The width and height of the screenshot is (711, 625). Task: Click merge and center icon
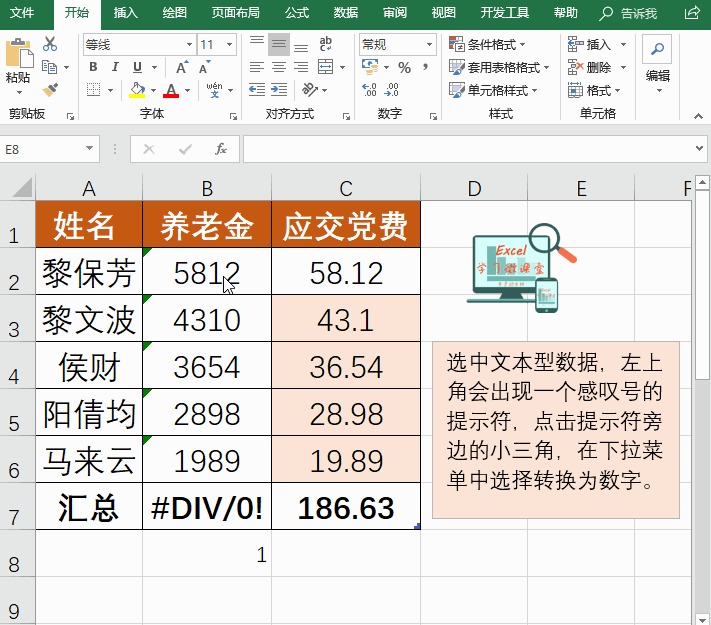pos(326,67)
